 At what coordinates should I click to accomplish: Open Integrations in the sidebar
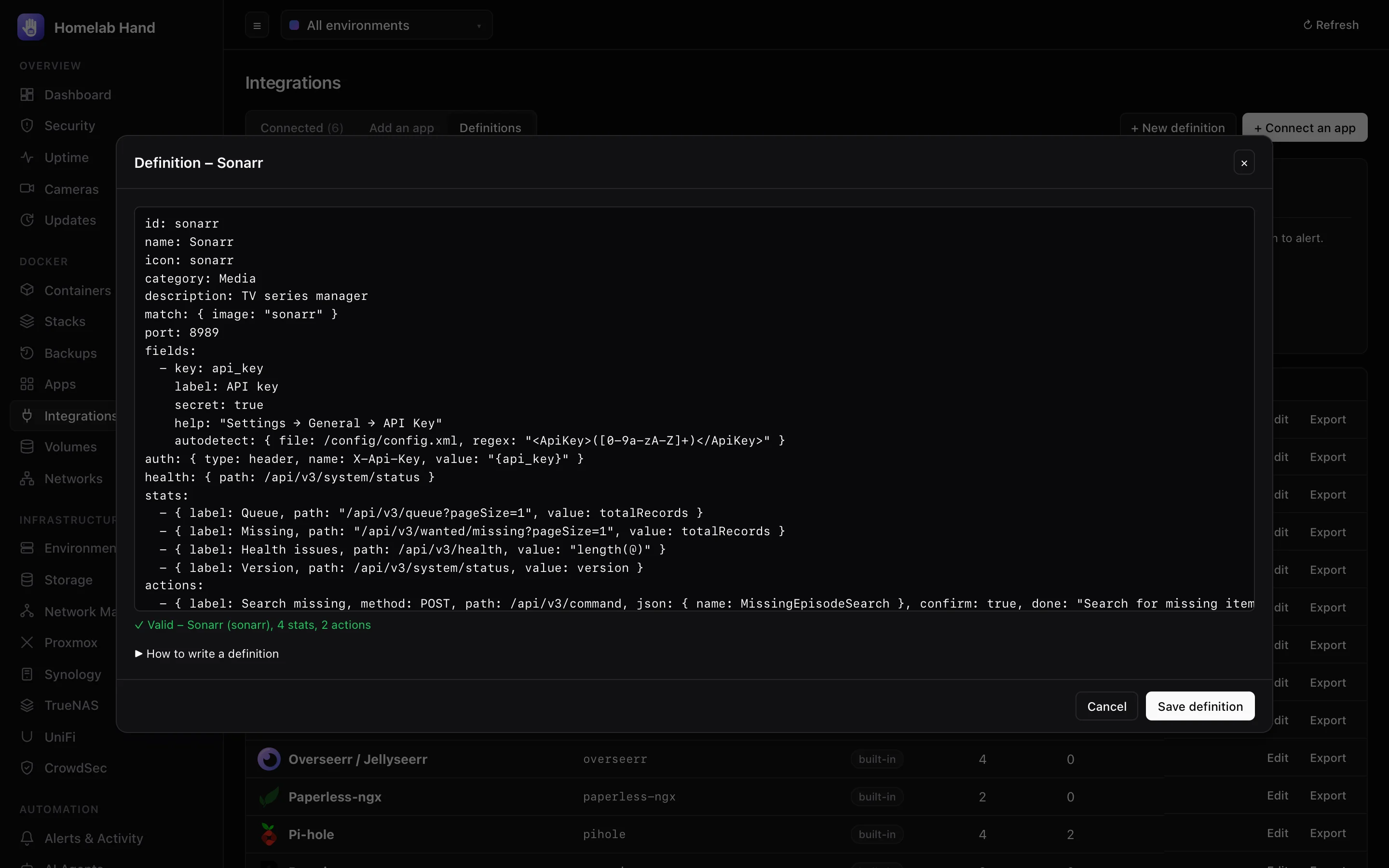[64, 416]
